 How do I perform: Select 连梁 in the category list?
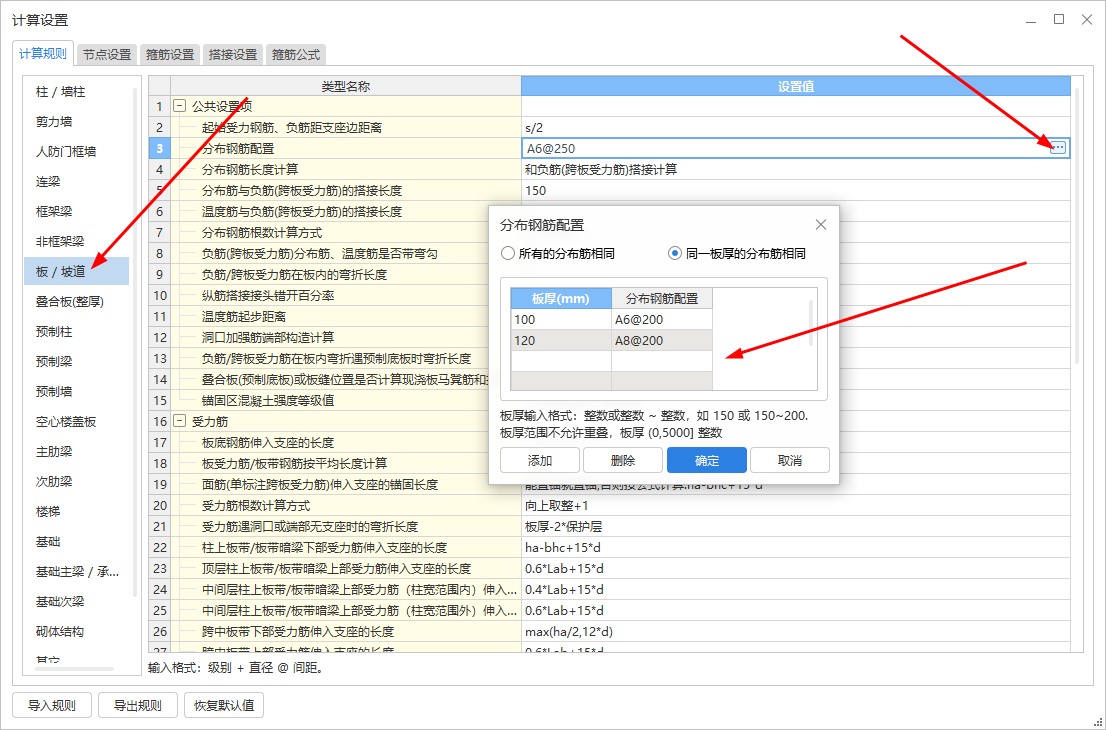pos(77,181)
